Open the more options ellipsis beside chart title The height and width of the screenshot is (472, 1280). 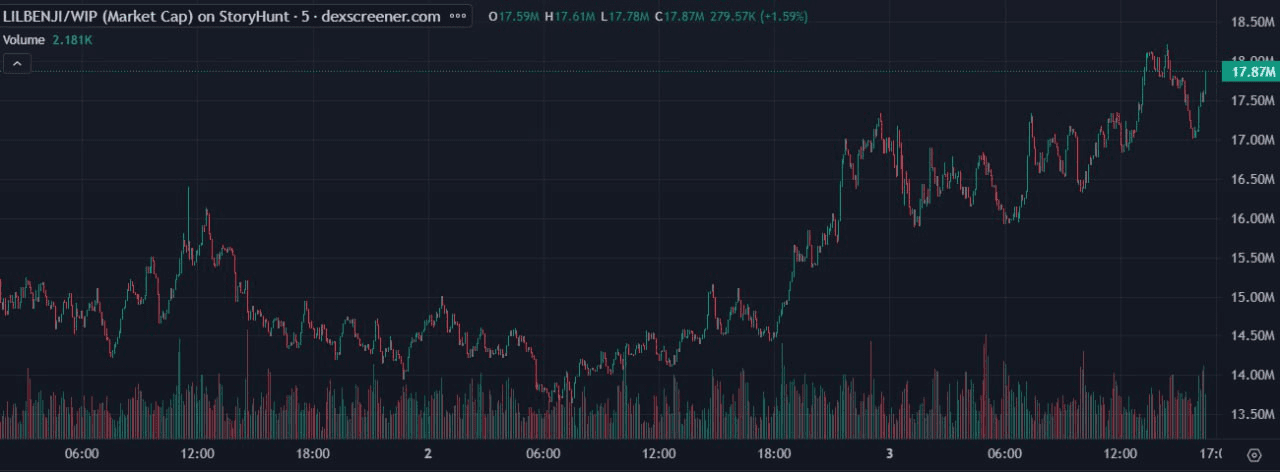[x=458, y=17]
